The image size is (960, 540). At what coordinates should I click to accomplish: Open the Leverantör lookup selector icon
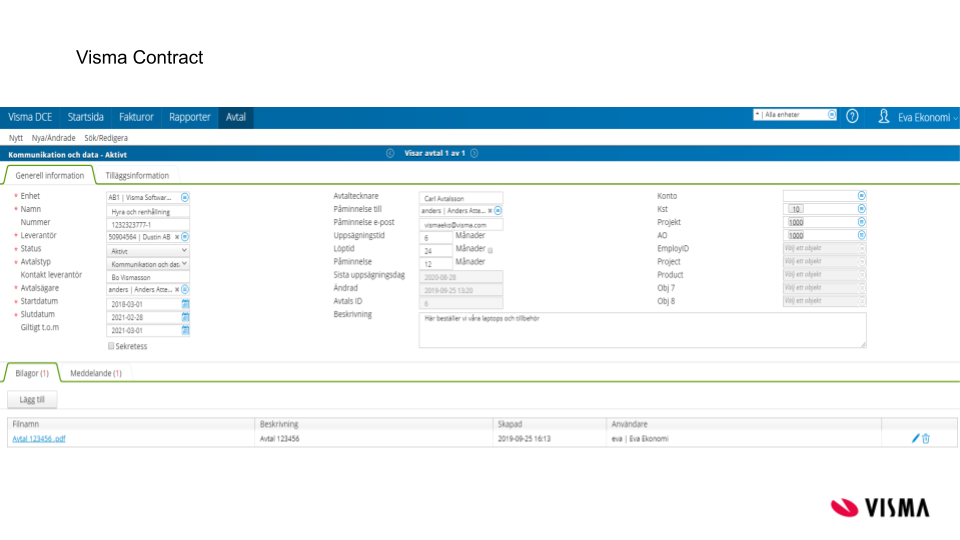(x=185, y=237)
